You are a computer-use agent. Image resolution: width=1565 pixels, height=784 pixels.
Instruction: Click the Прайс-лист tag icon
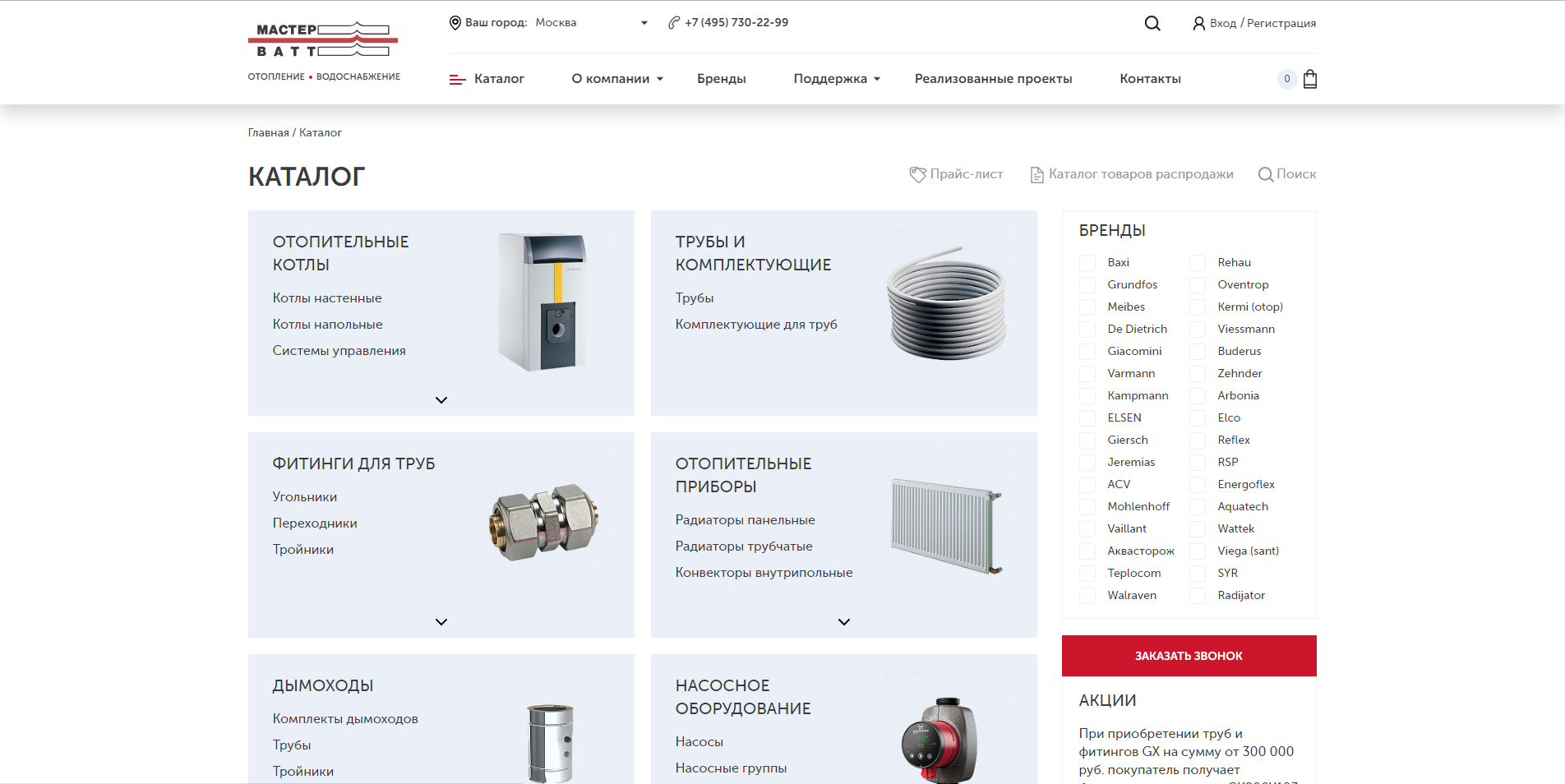(917, 174)
